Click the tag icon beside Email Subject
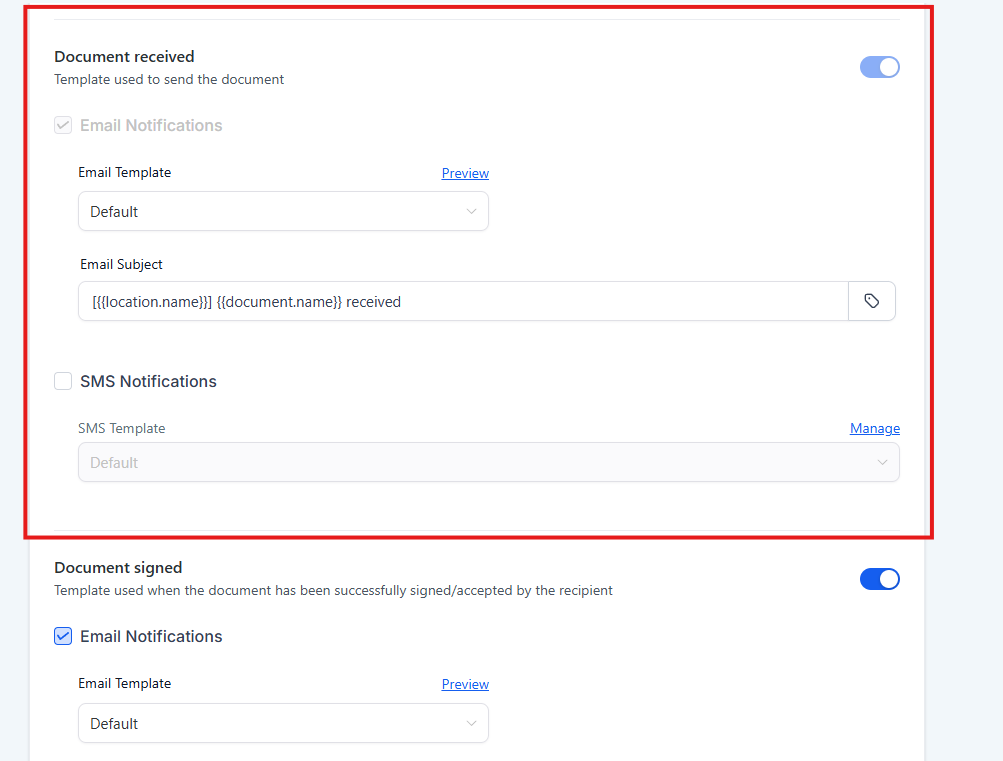This screenshot has width=1003, height=761. pos(871,301)
